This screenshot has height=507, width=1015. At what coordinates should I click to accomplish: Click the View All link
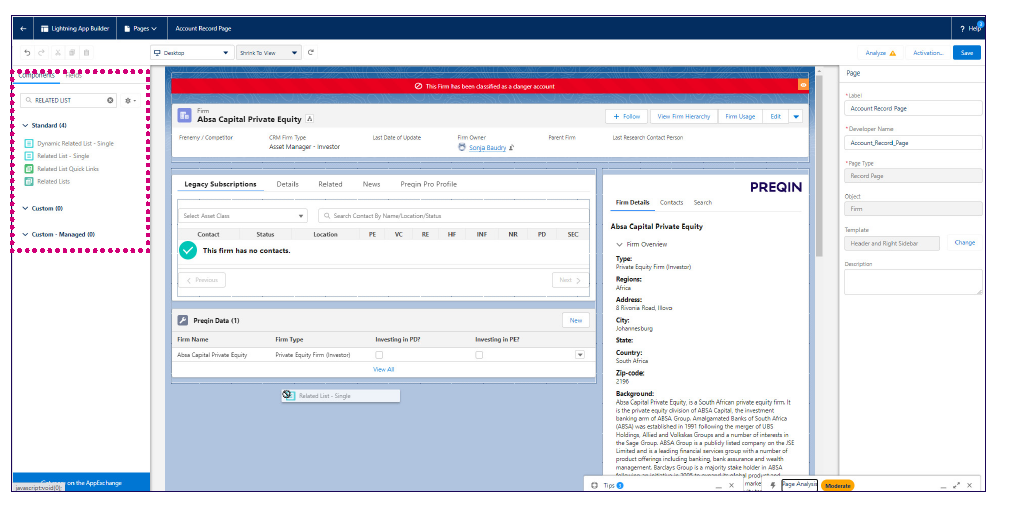pyautogui.click(x=383, y=370)
